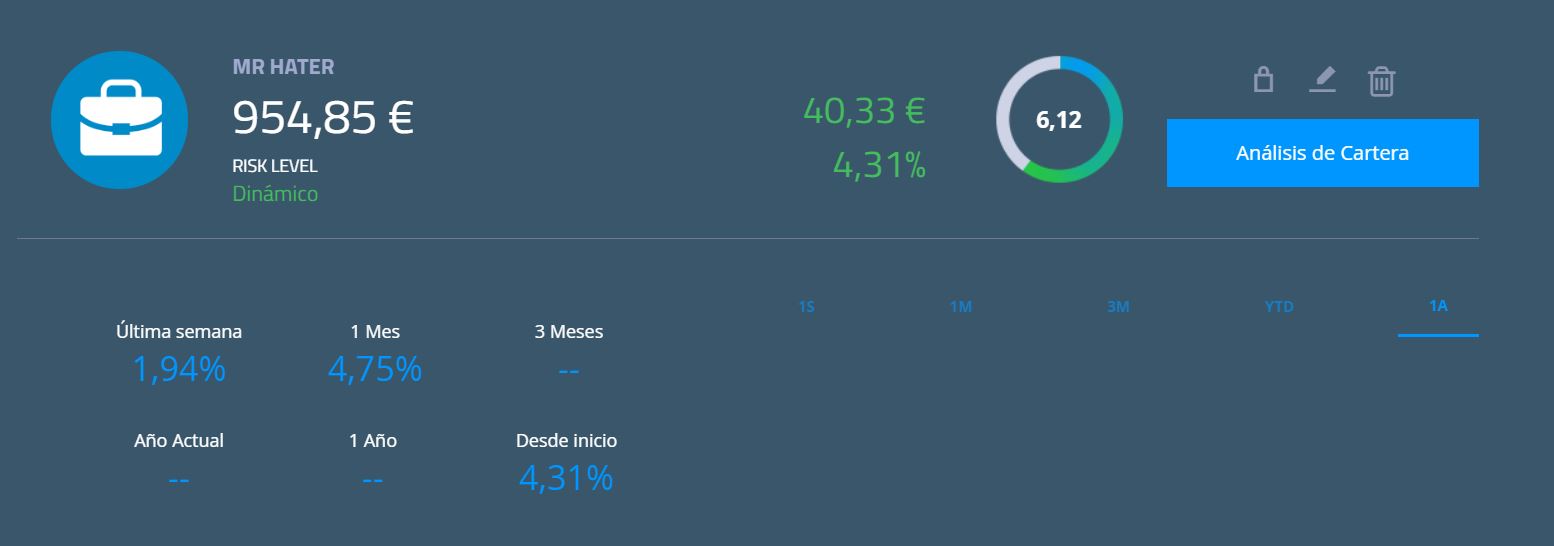
Task: Click the 954,85 € portfolio value
Action: 323,117
